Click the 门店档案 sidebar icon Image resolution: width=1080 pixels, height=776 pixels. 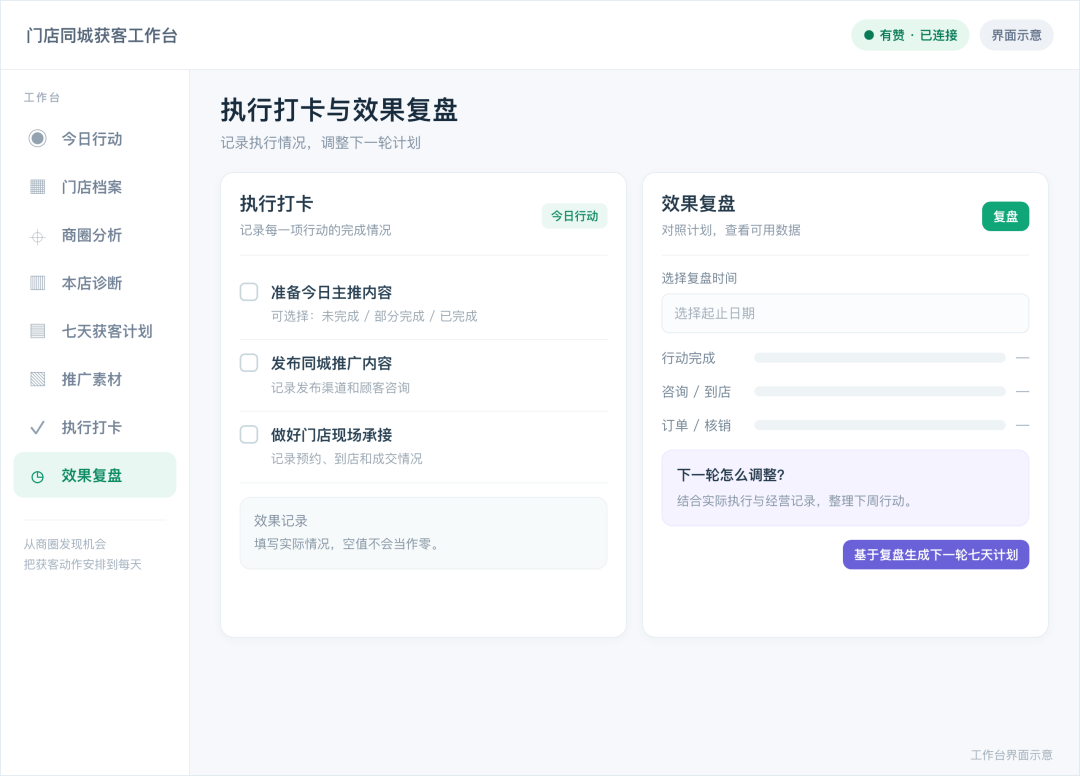[38, 187]
